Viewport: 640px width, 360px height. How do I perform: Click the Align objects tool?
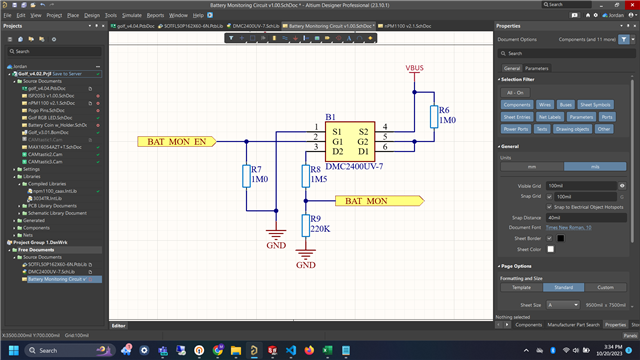[x=263, y=38]
